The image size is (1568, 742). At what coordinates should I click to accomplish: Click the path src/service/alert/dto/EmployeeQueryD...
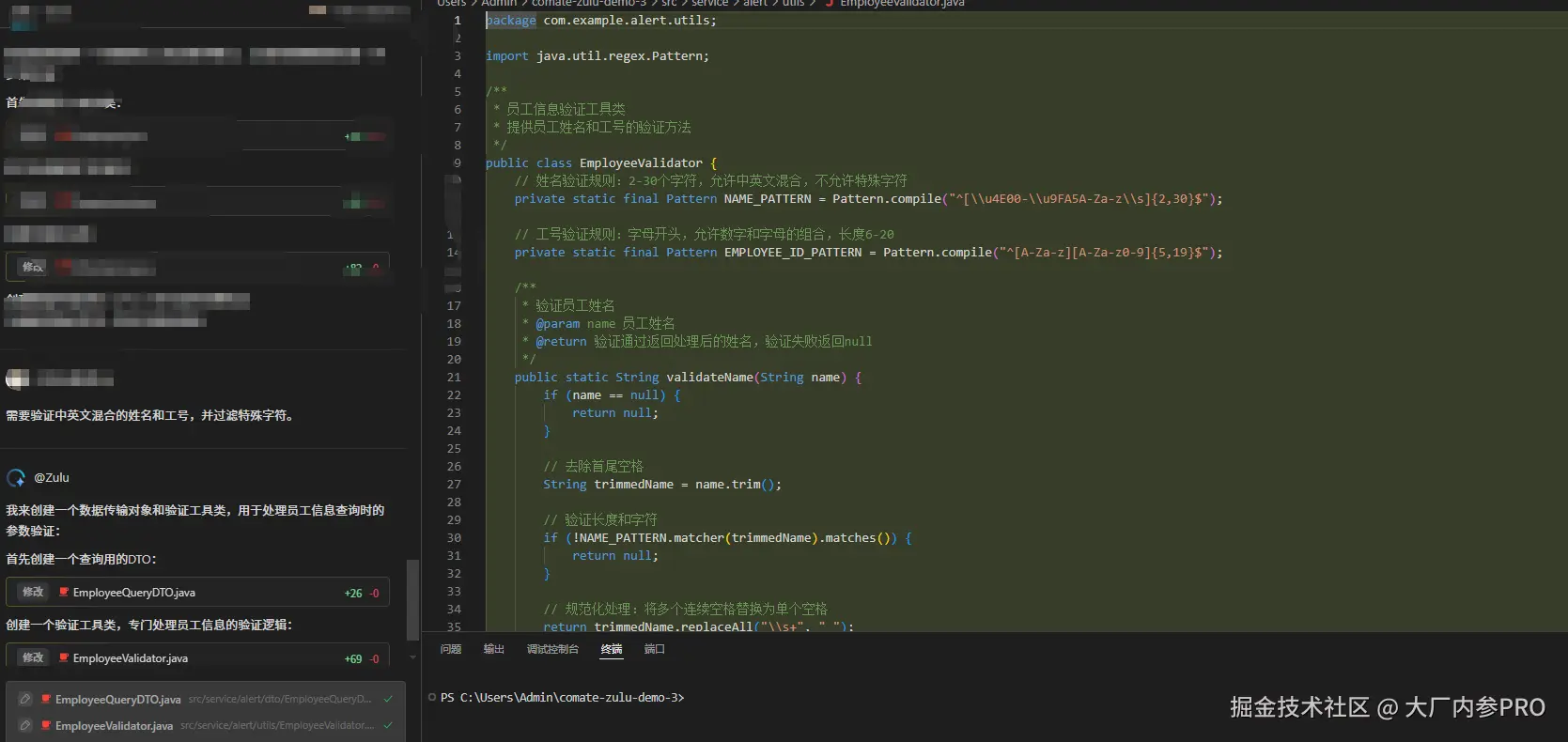tap(280, 700)
